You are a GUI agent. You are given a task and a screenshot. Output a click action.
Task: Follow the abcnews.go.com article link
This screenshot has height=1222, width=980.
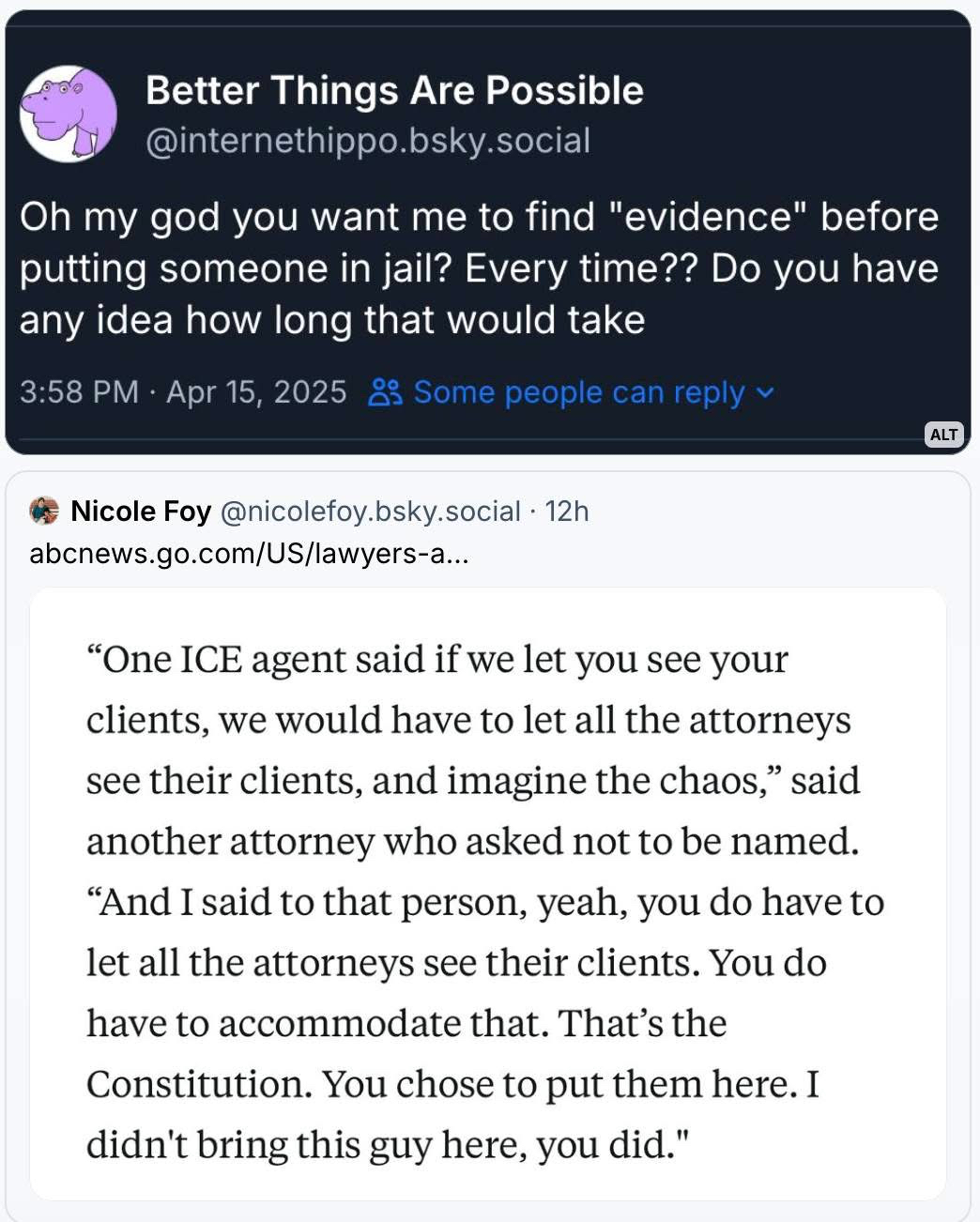[x=249, y=554]
